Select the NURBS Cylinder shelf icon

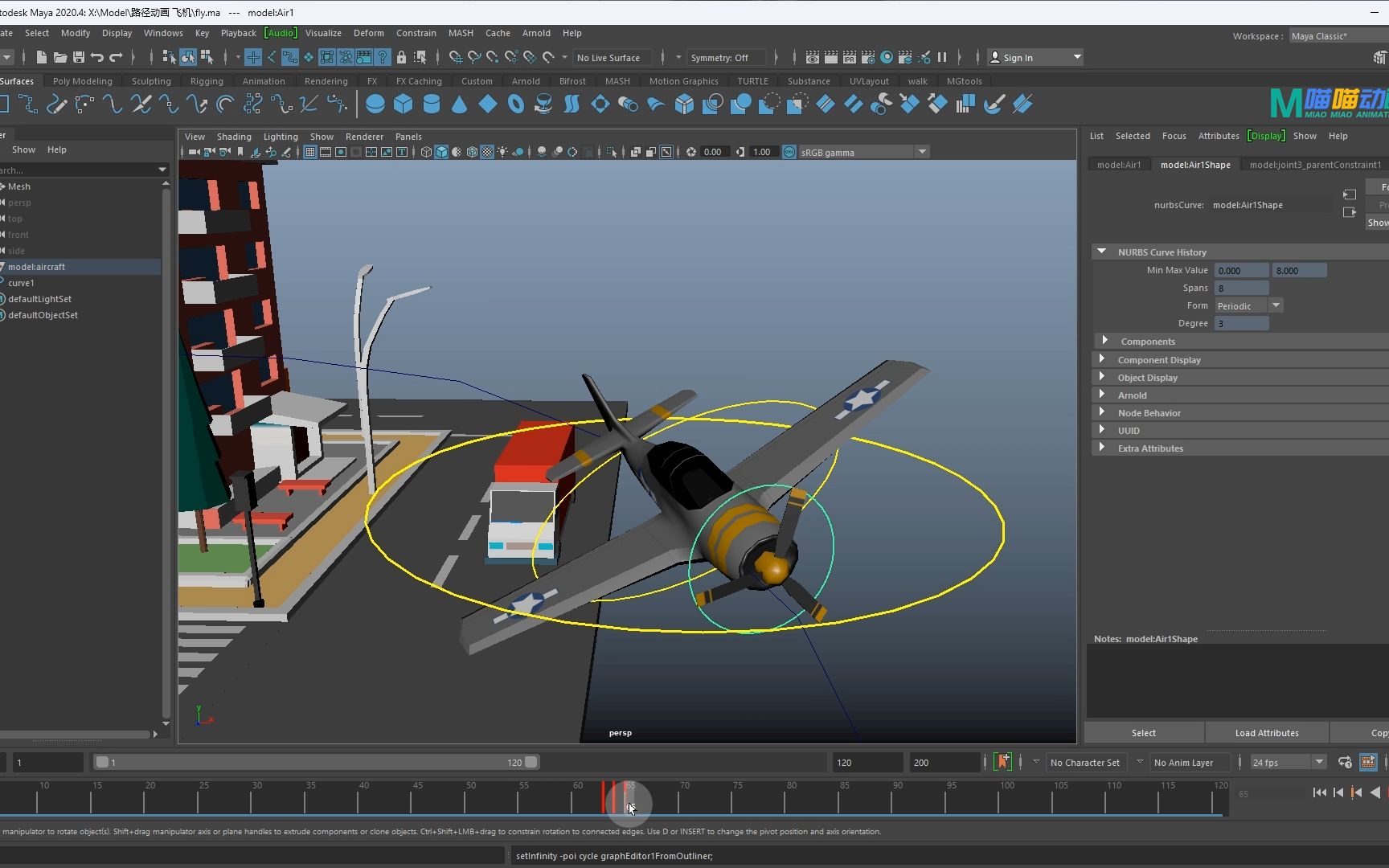point(431,104)
